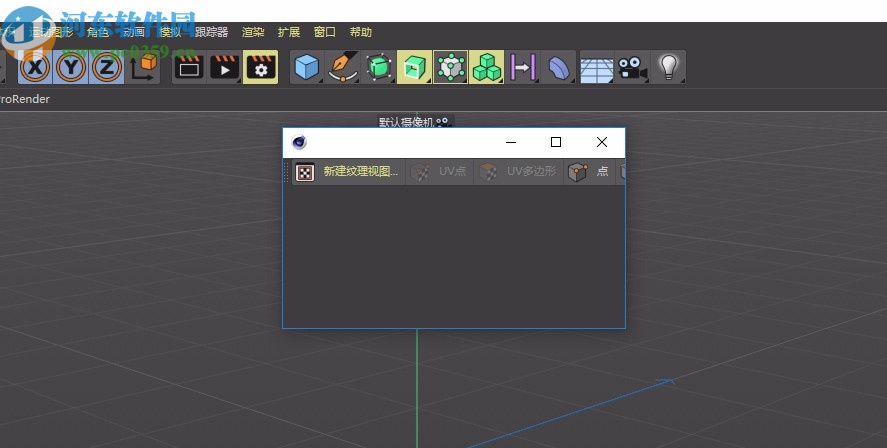Open the bend deformer icon
The image size is (887, 448).
(x=558, y=67)
